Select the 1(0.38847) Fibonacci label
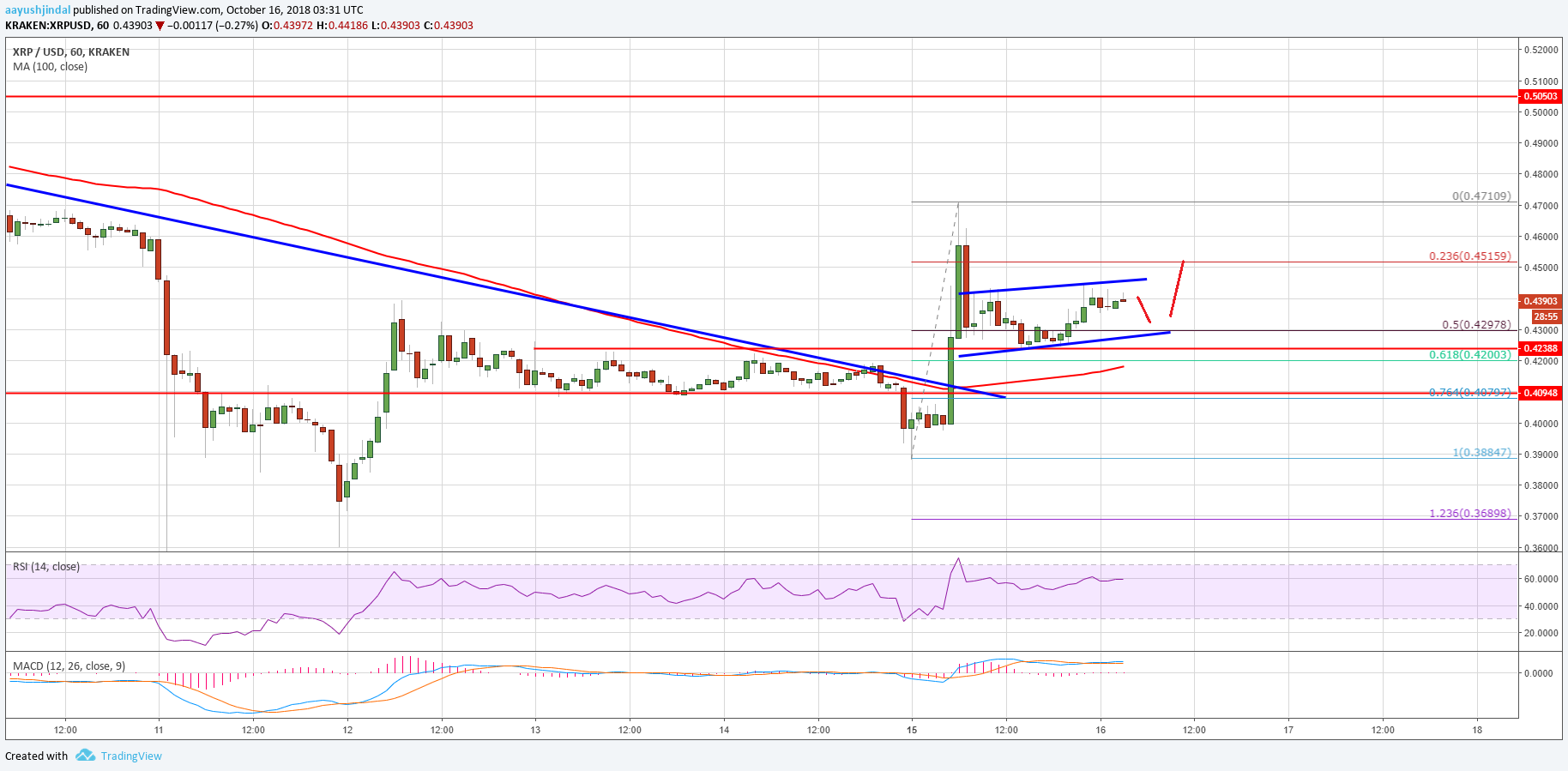Image resolution: width=1568 pixels, height=771 pixels. click(1481, 453)
